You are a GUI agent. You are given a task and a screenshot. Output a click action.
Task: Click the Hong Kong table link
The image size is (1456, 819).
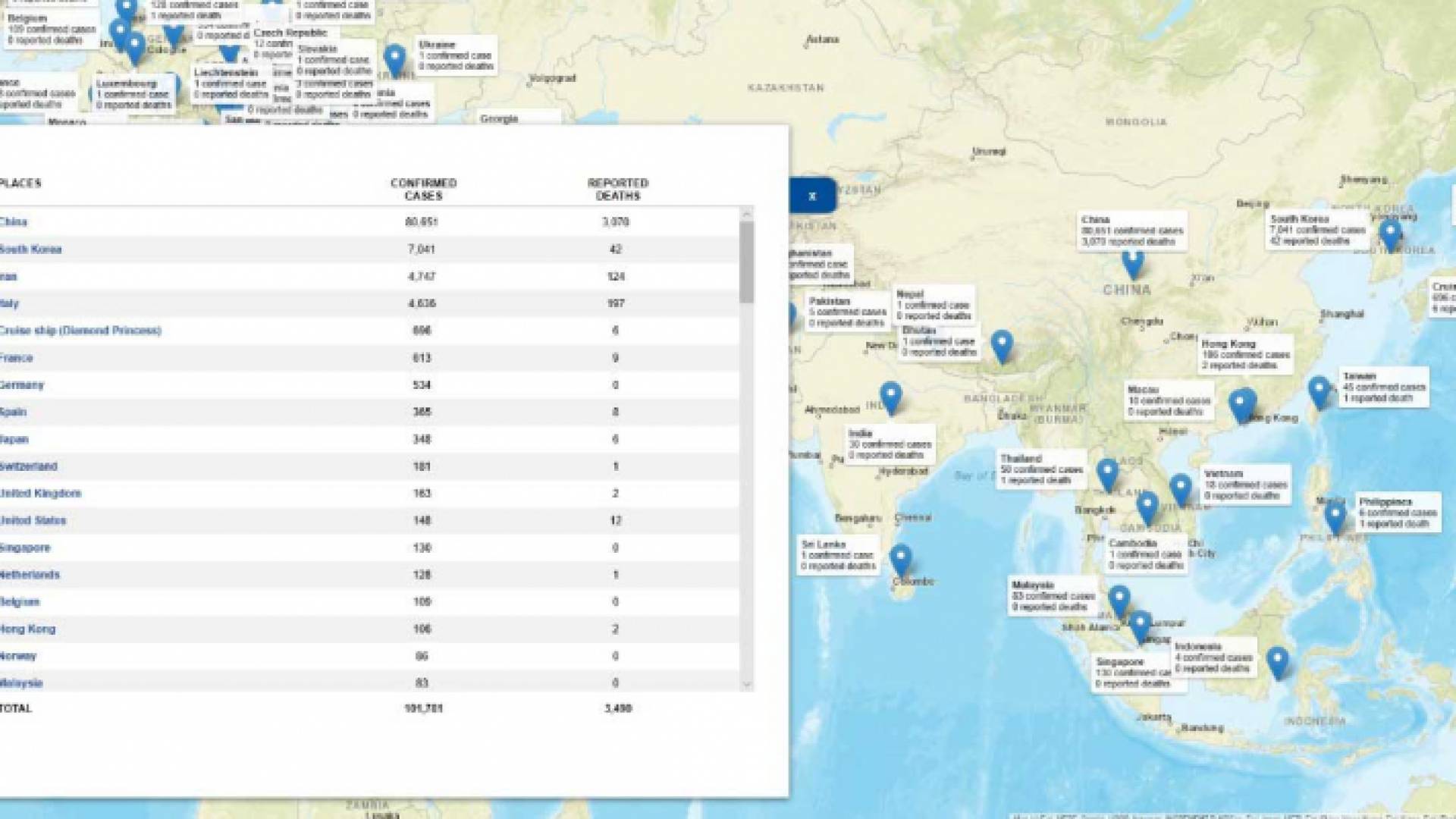pyautogui.click(x=28, y=629)
